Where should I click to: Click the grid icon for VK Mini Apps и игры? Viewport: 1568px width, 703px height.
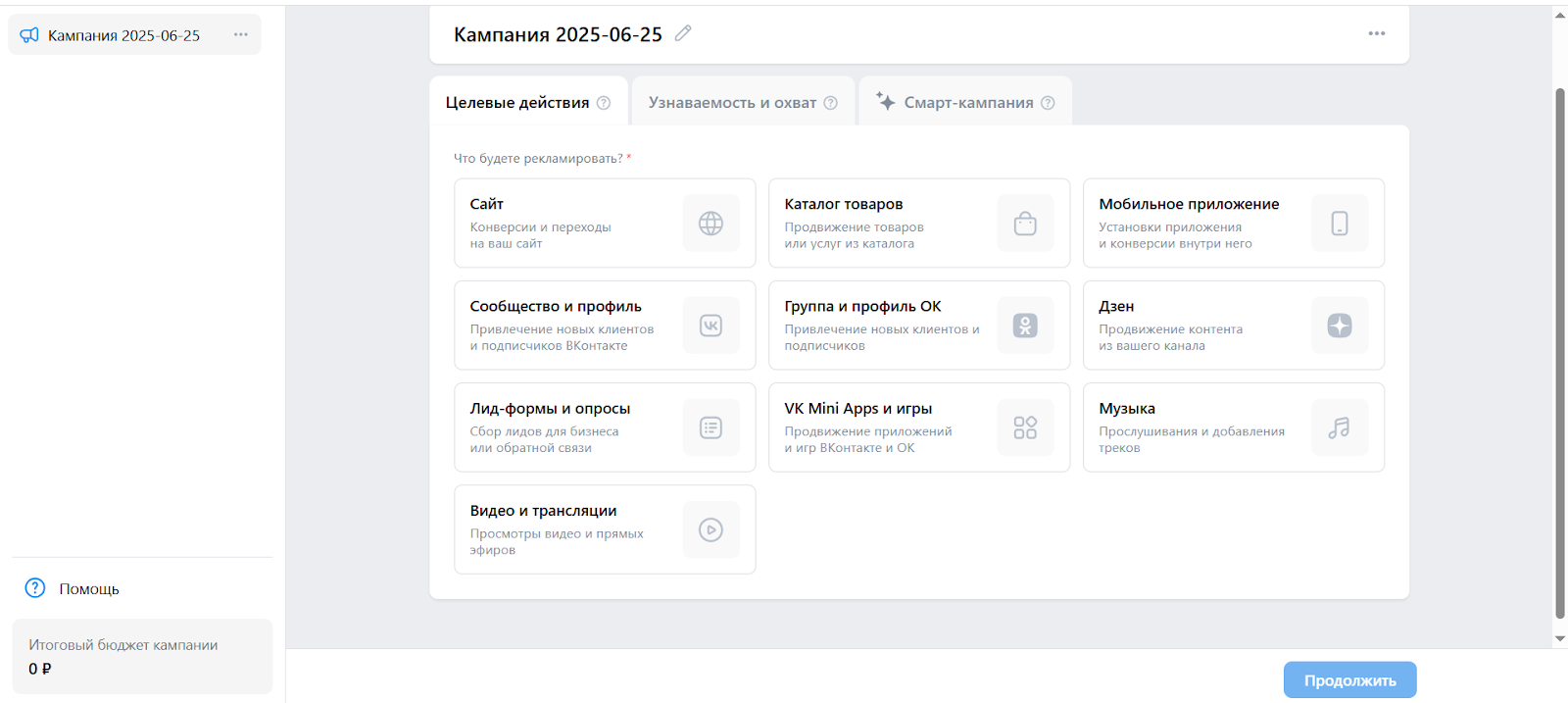coord(1025,427)
